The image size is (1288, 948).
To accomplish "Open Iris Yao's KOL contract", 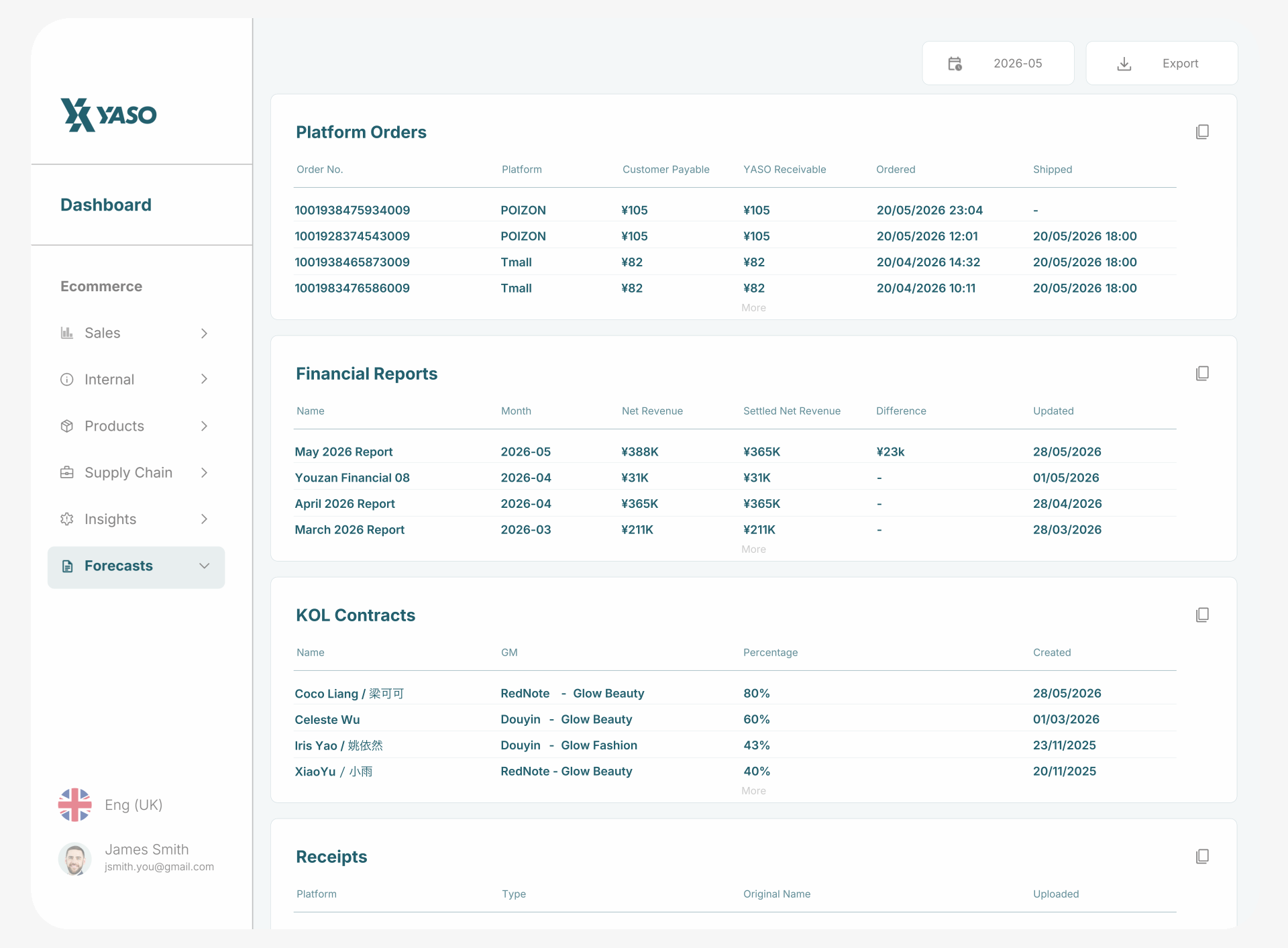I will coord(339,745).
